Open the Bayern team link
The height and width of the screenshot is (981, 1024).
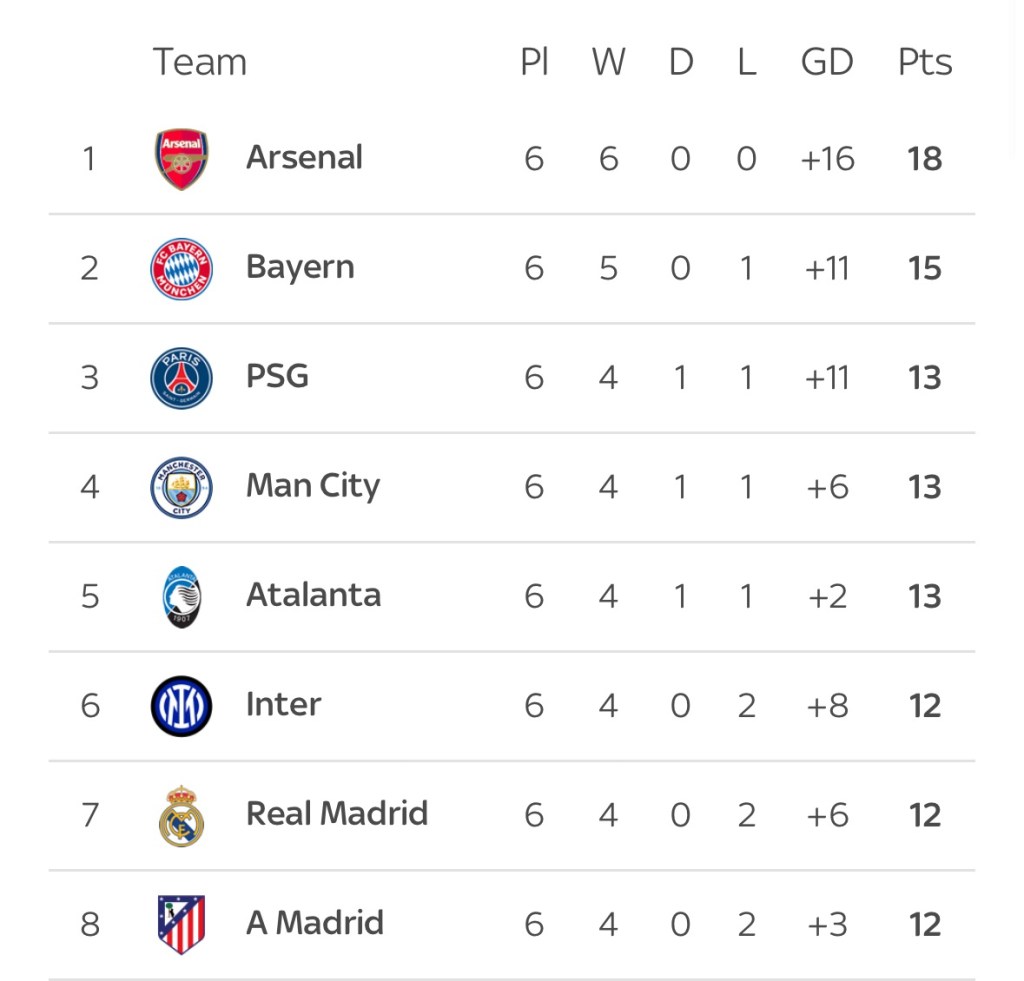coord(300,268)
